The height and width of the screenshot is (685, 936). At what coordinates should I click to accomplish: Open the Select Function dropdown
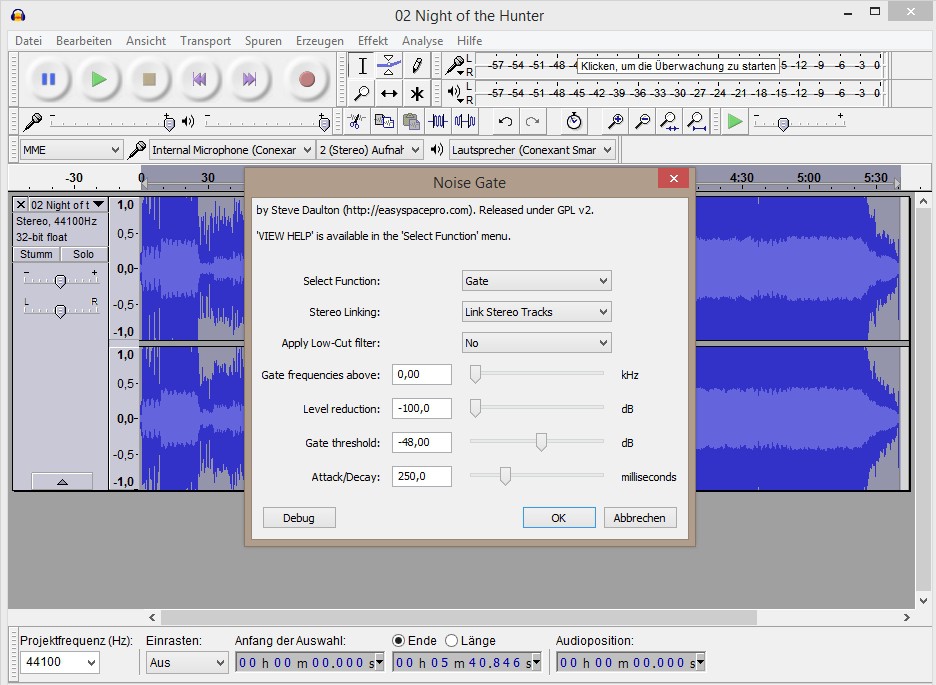tap(536, 282)
